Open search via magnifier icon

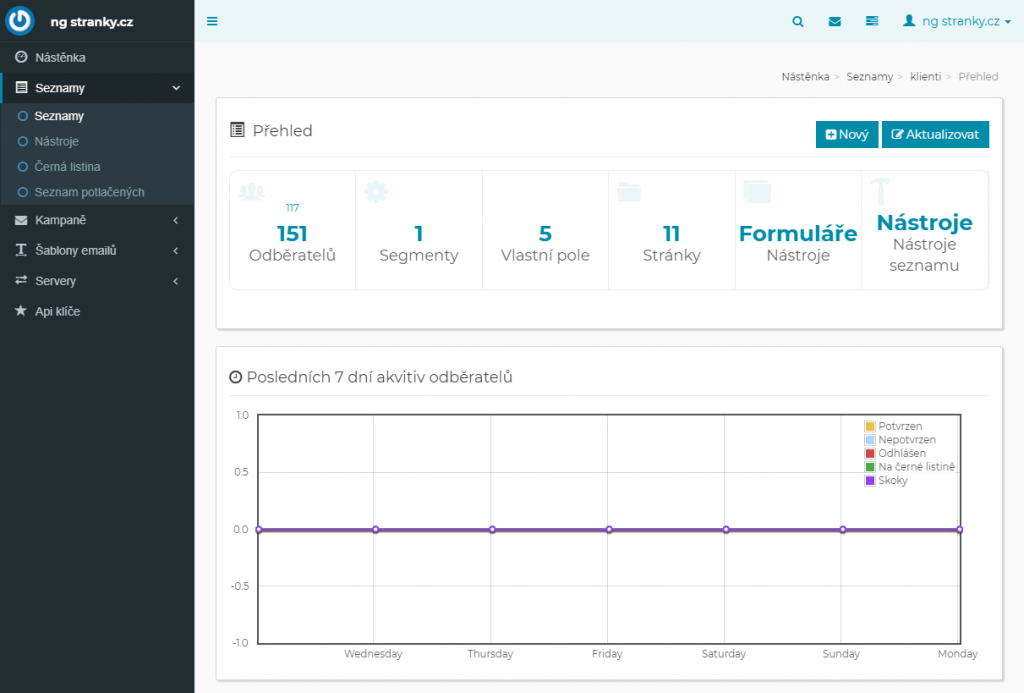point(797,21)
